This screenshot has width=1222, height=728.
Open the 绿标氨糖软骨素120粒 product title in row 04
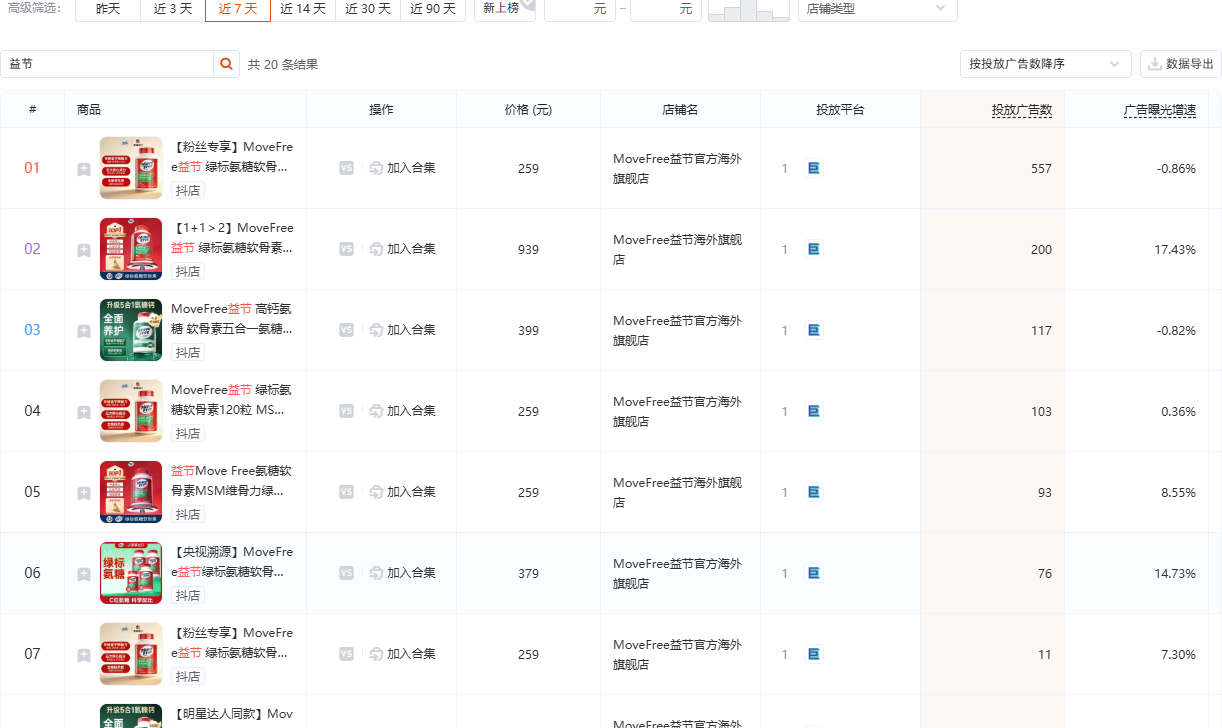click(233, 400)
